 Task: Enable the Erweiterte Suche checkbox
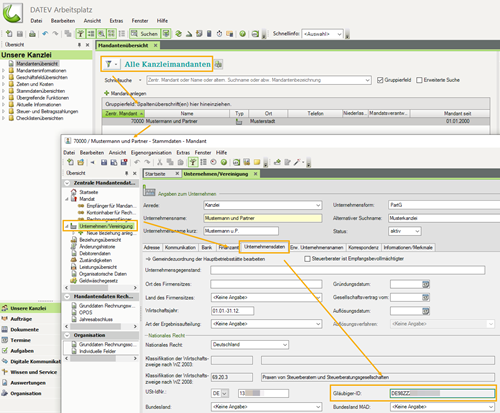click(x=419, y=80)
